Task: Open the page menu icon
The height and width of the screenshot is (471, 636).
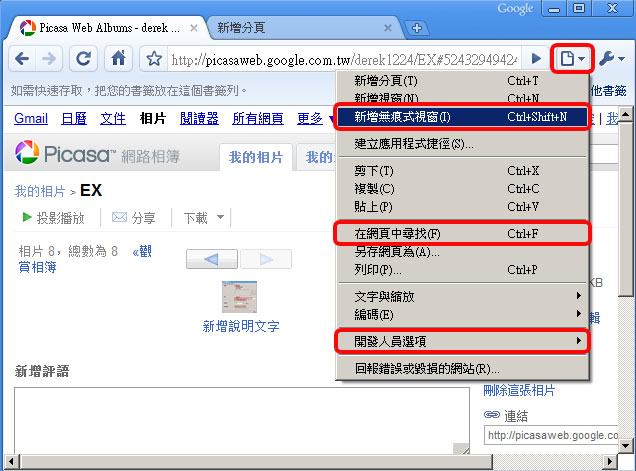Action: tap(572, 59)
